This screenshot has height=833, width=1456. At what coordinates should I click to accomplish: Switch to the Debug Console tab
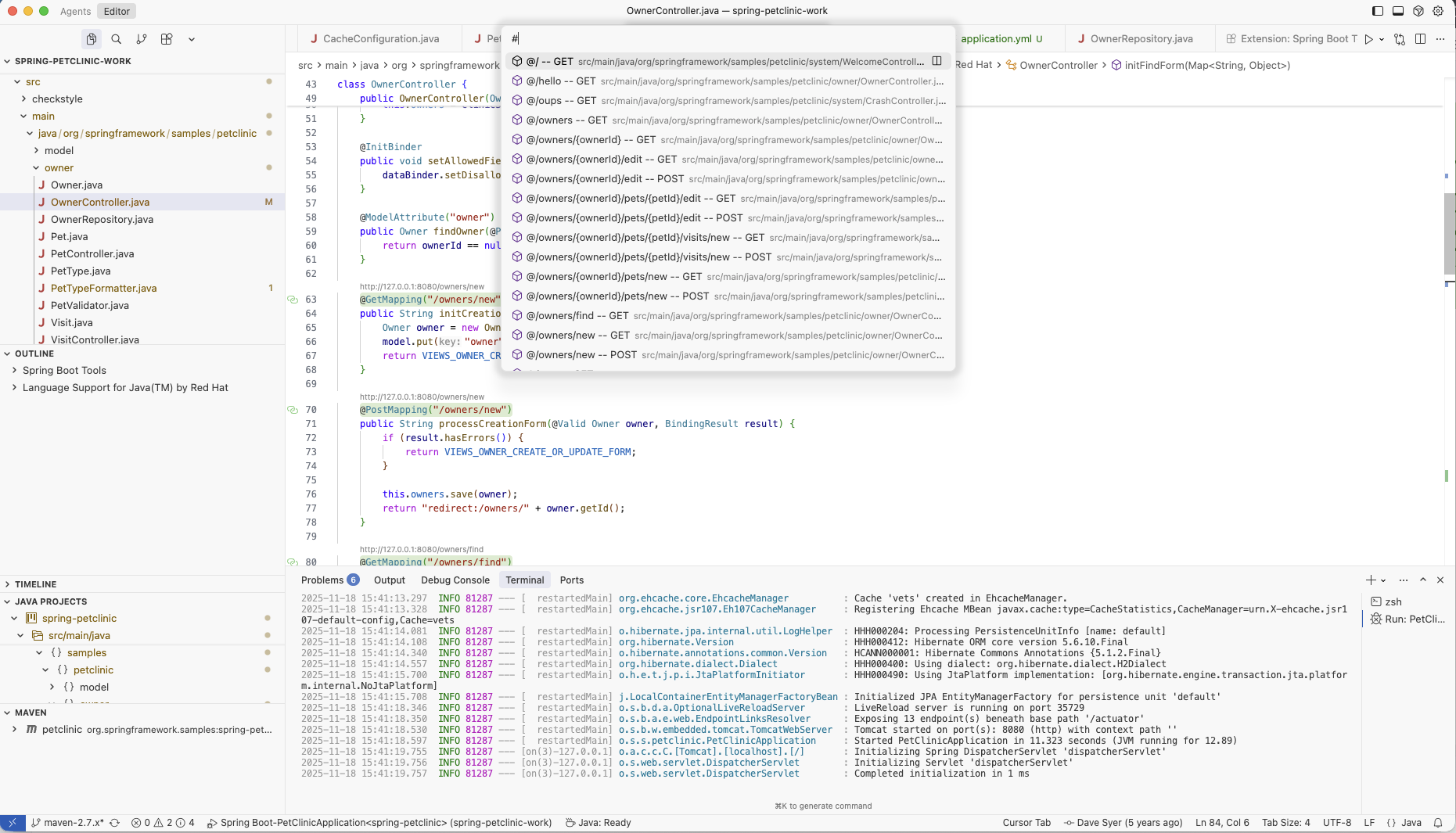click(x=455, y=580)
